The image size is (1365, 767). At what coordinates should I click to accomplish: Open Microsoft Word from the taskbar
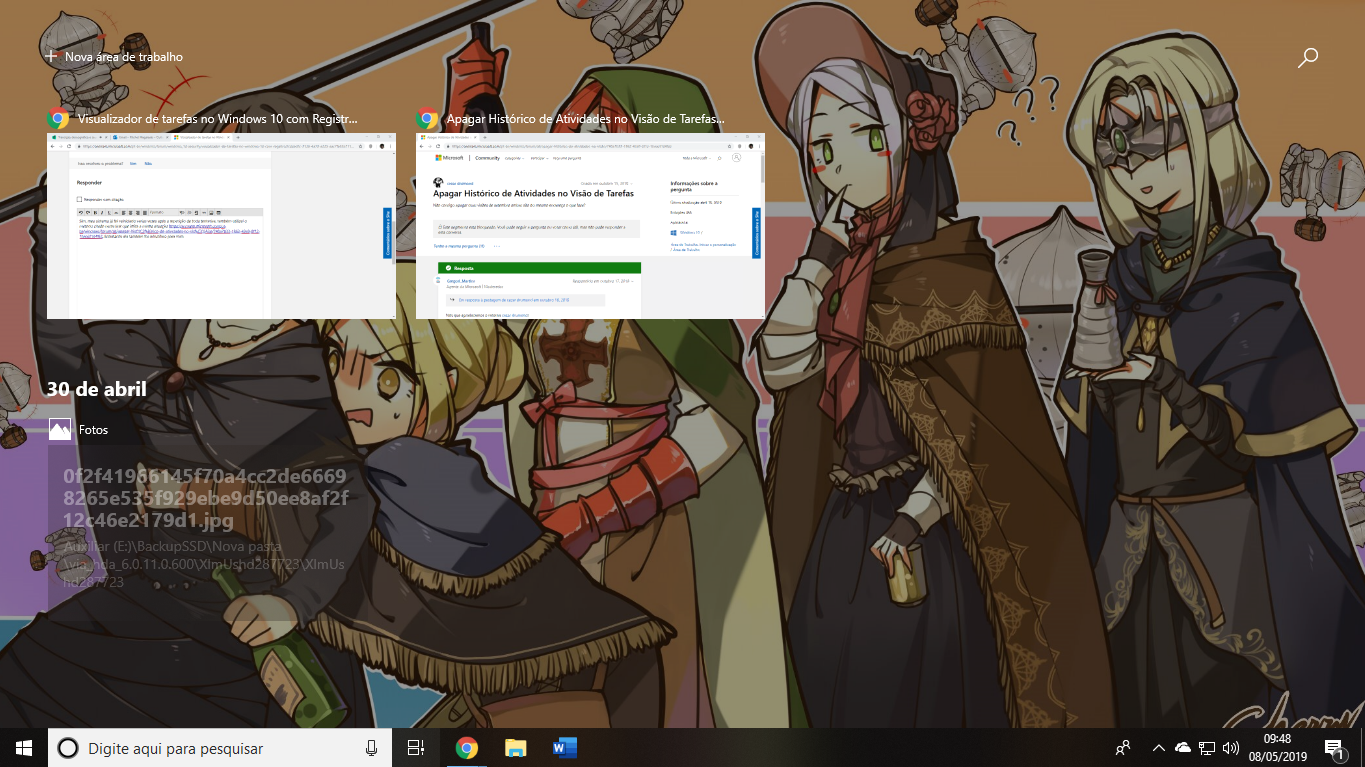564,748
